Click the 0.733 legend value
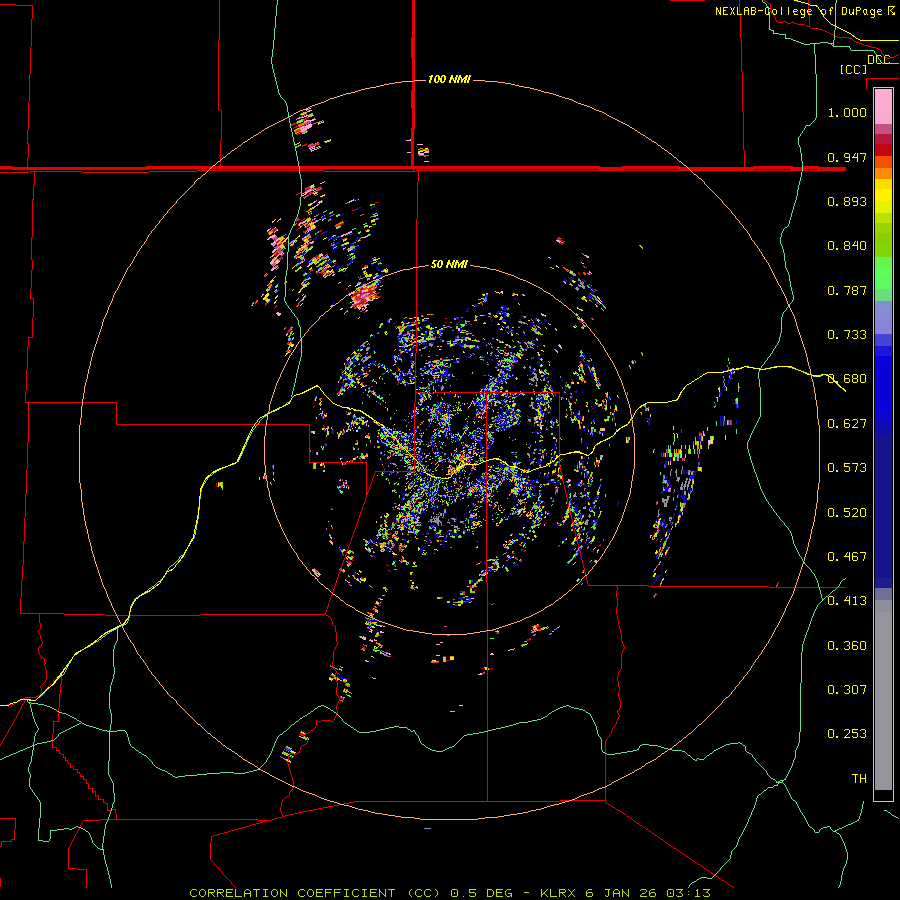The image size is (900, 900). click(847, 335)
